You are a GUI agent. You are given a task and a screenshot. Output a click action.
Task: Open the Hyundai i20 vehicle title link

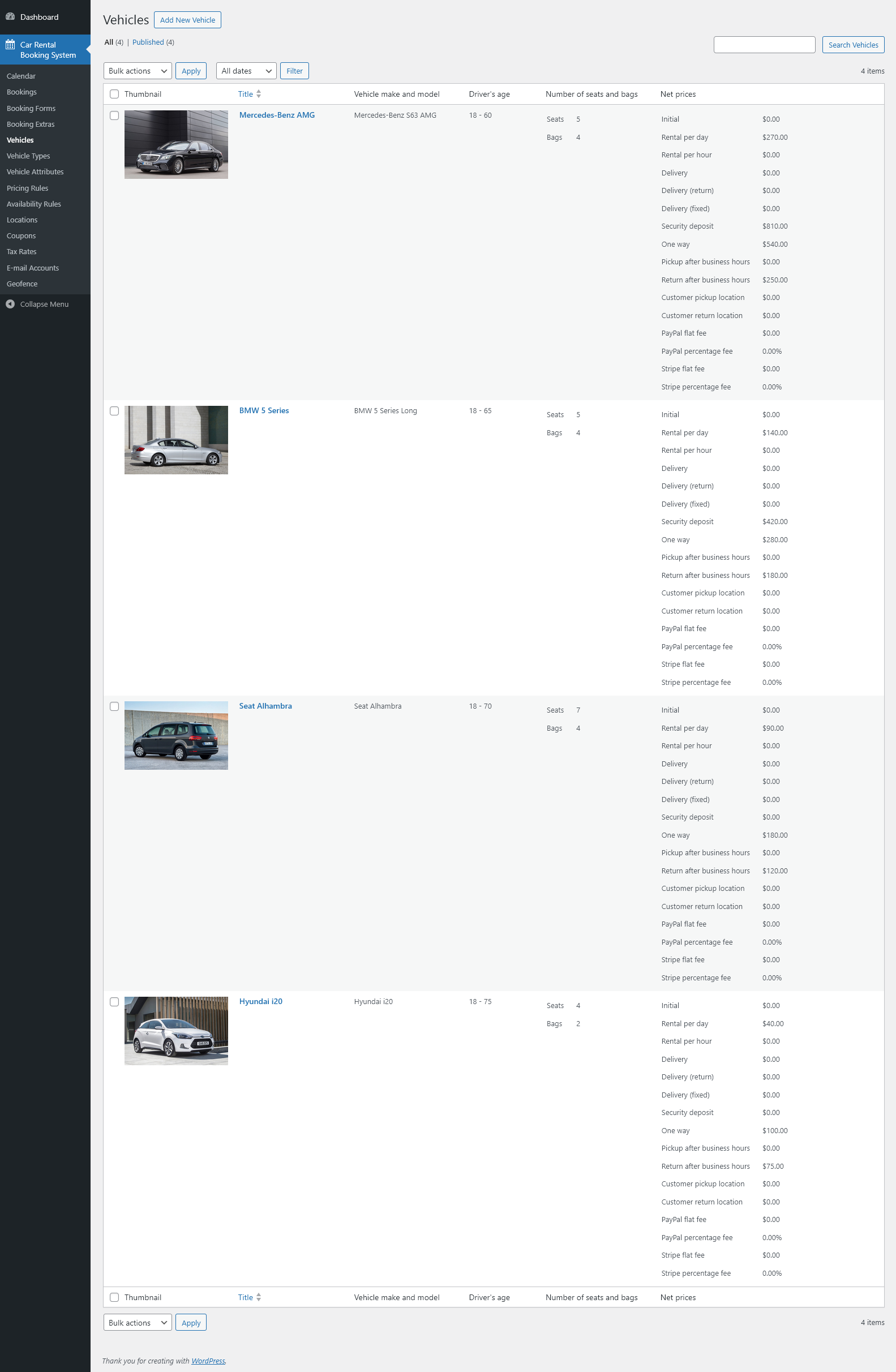tap(261, 1001)
